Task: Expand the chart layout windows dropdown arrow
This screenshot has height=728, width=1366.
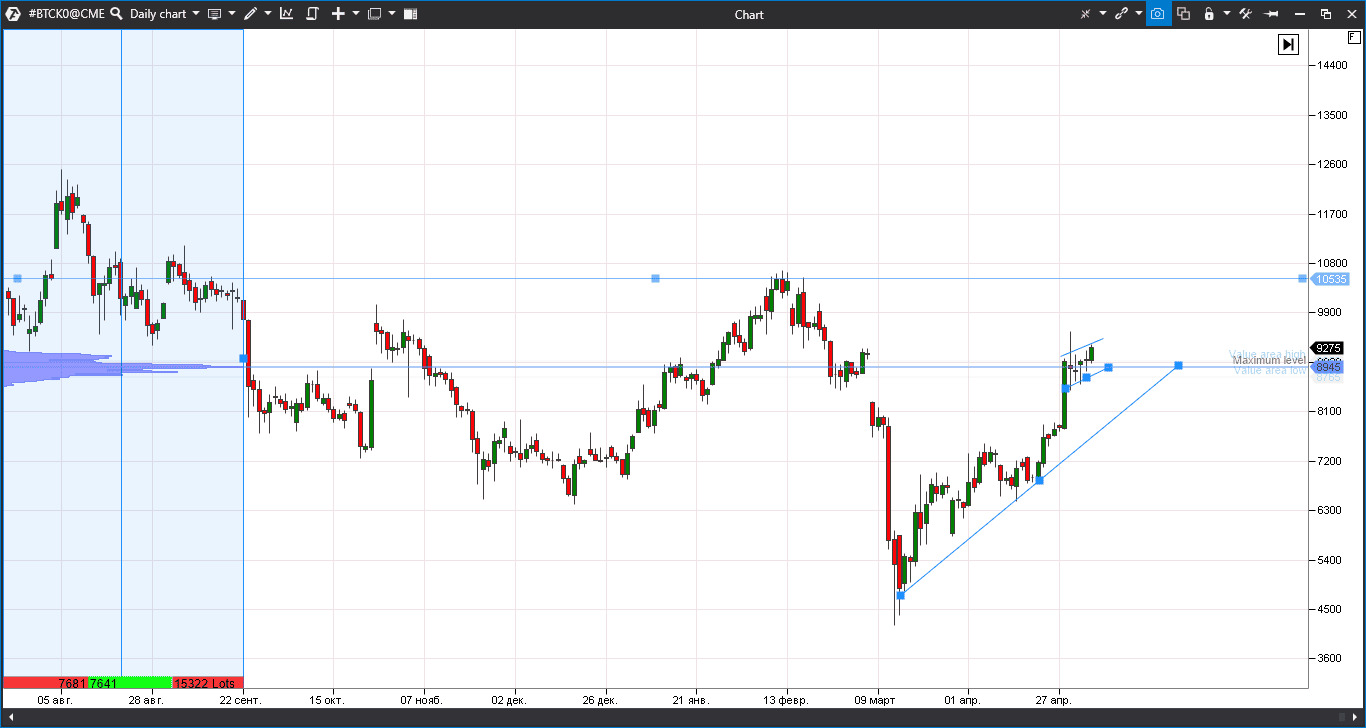Action: click(x=392, y=14)
